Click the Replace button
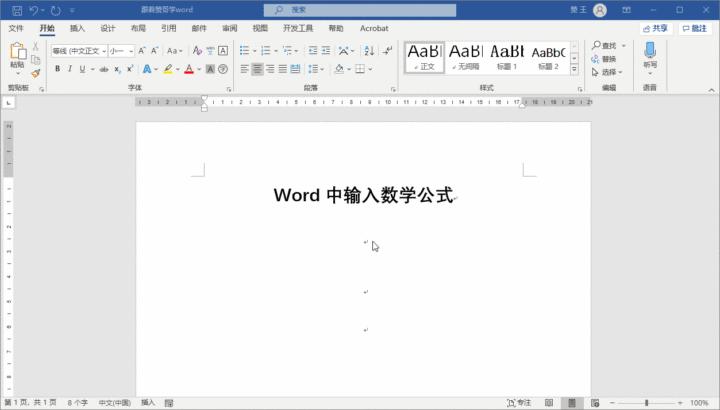The height and width of the screenshot is (410, 720). (x=604, y=59)
